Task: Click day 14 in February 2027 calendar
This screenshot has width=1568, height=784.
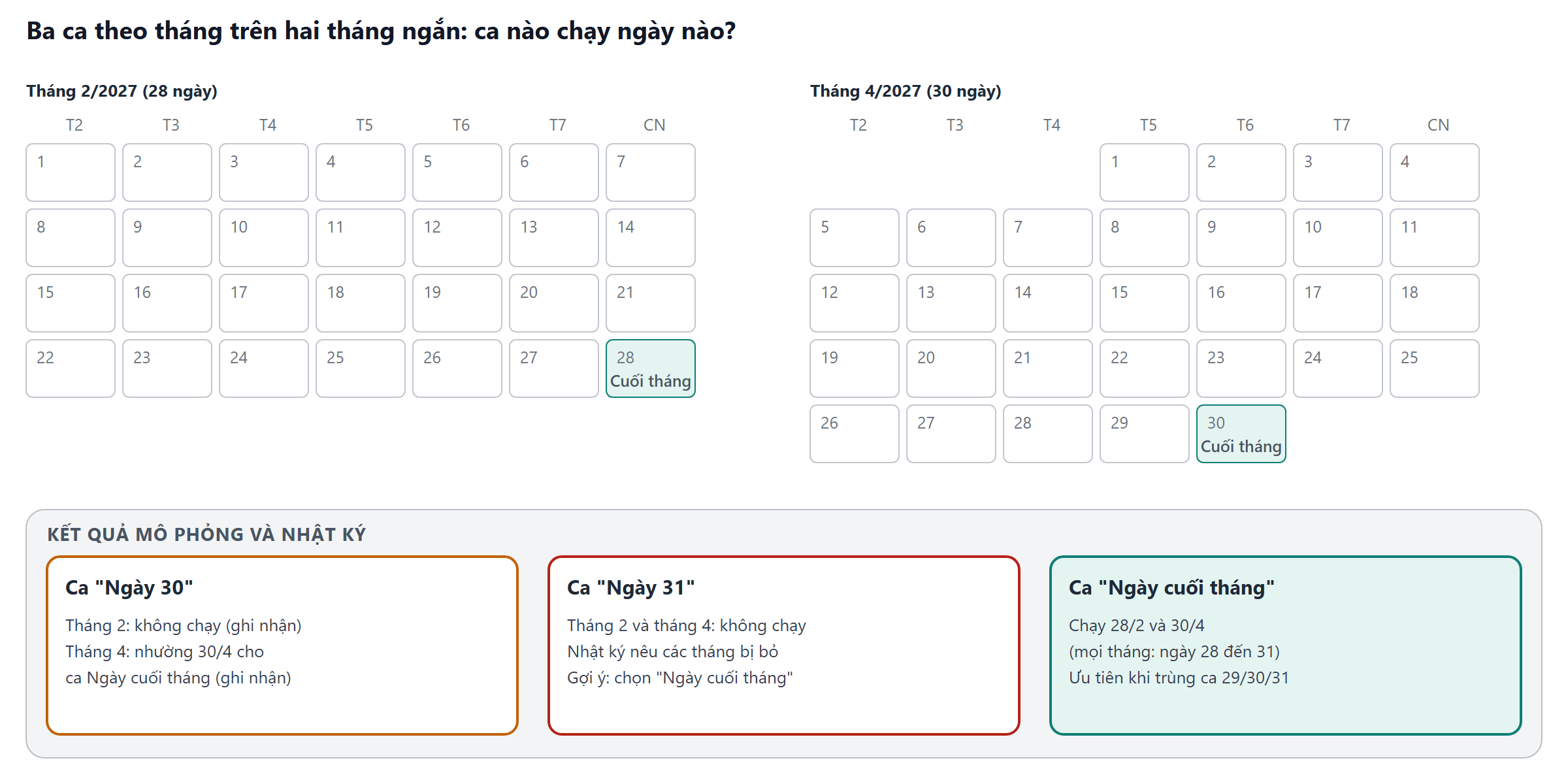Action: (651, 238)
